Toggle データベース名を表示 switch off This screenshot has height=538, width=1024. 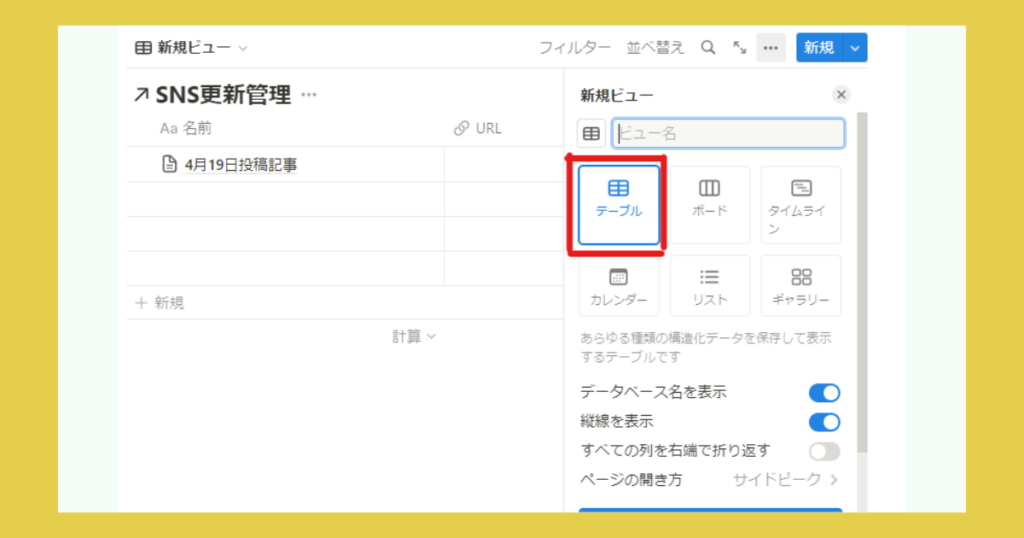(x=824, y=393)
